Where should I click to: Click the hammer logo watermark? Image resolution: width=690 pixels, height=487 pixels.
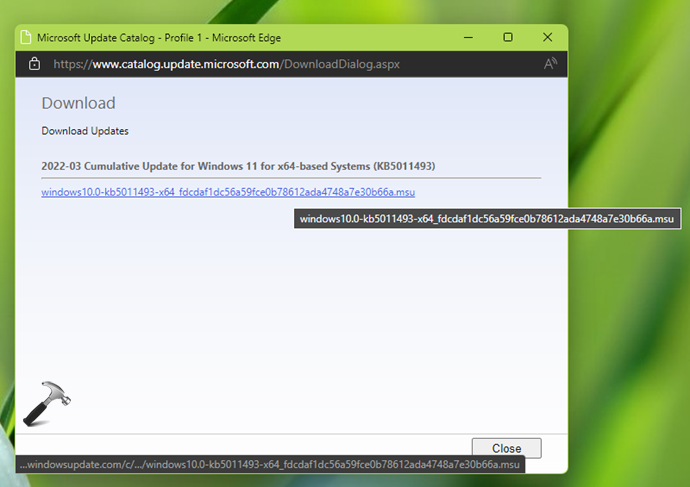point(53,404)
